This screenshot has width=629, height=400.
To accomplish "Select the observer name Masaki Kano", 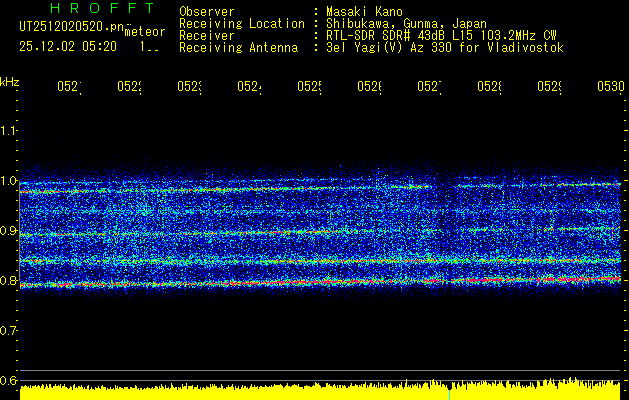I will click(x=364, y=11).
